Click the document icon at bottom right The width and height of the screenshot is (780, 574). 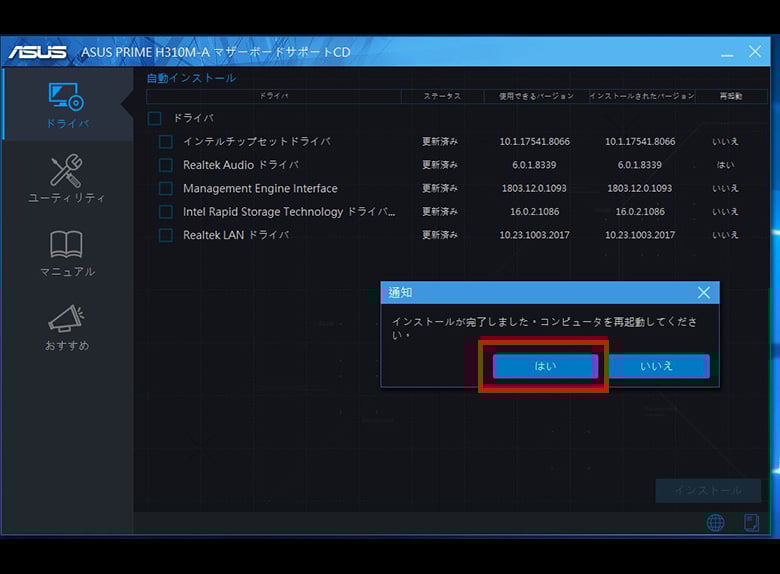point(751,523)
